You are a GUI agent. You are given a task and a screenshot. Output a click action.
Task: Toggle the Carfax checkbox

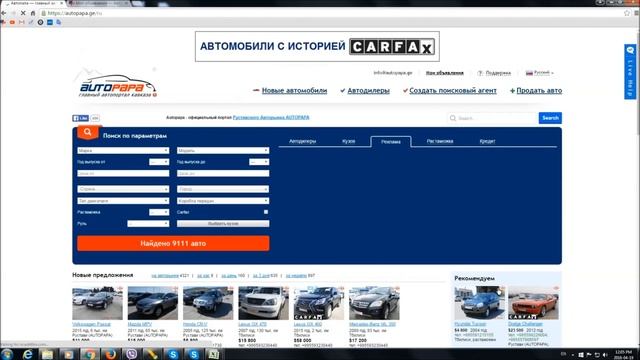[x=266, y=212]
